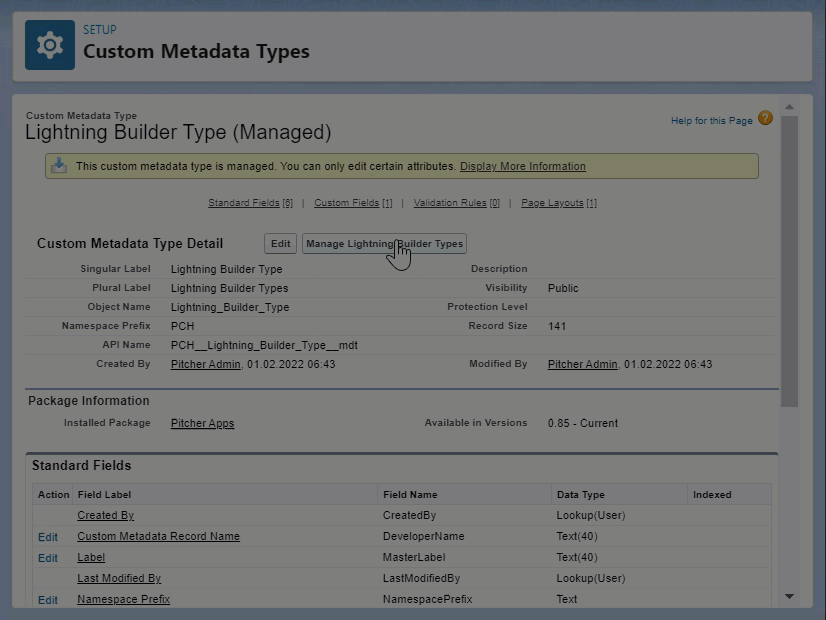This screenshot has height=620, width=826.
Task: Click Edit next to Namespace Prefix field
Action: click(48, 600)
